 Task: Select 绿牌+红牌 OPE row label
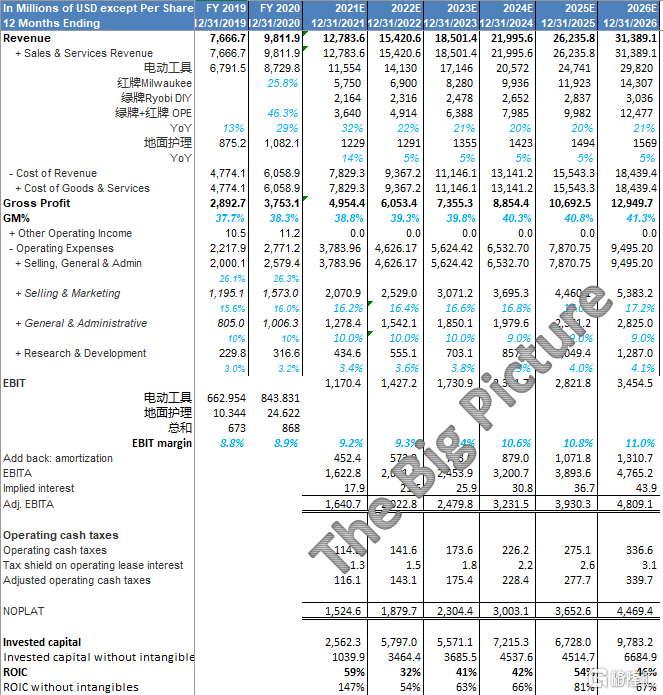[x=153, y=113]
